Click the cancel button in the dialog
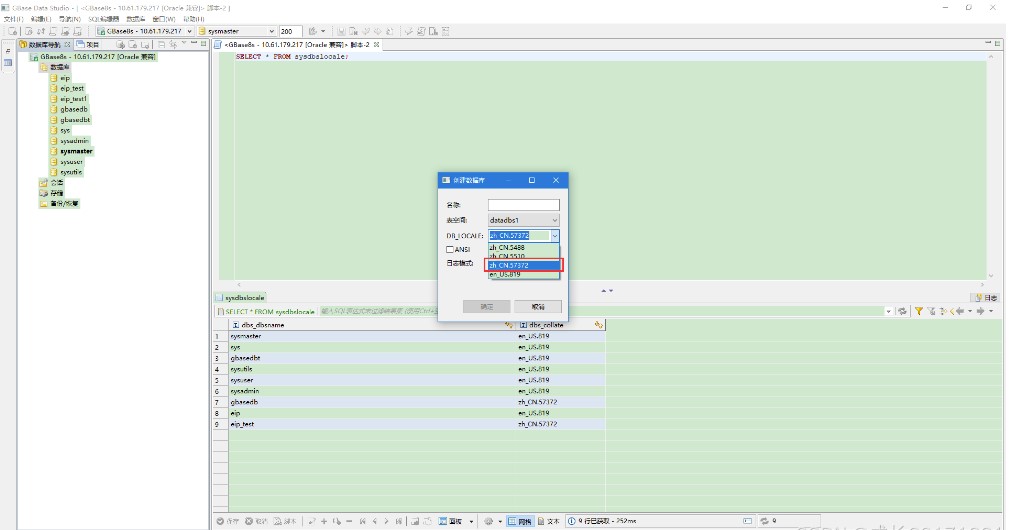 click(538, 307)
